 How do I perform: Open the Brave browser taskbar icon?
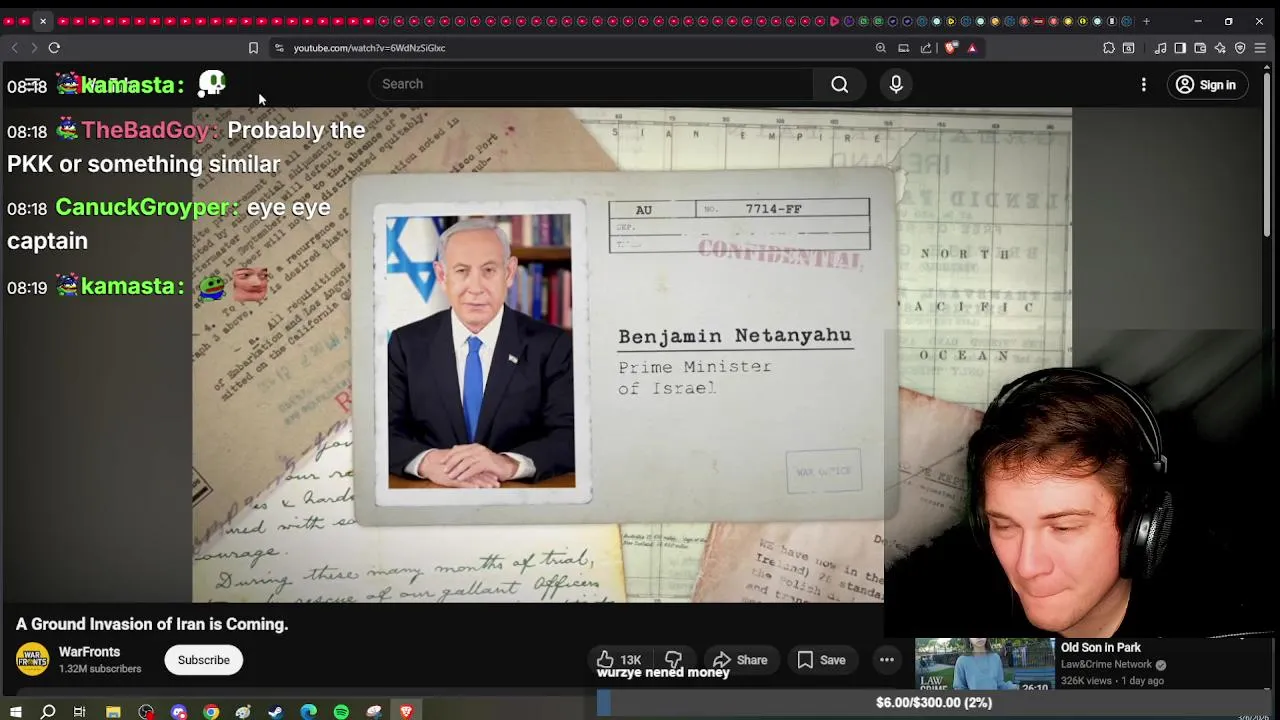coord(406,712)
